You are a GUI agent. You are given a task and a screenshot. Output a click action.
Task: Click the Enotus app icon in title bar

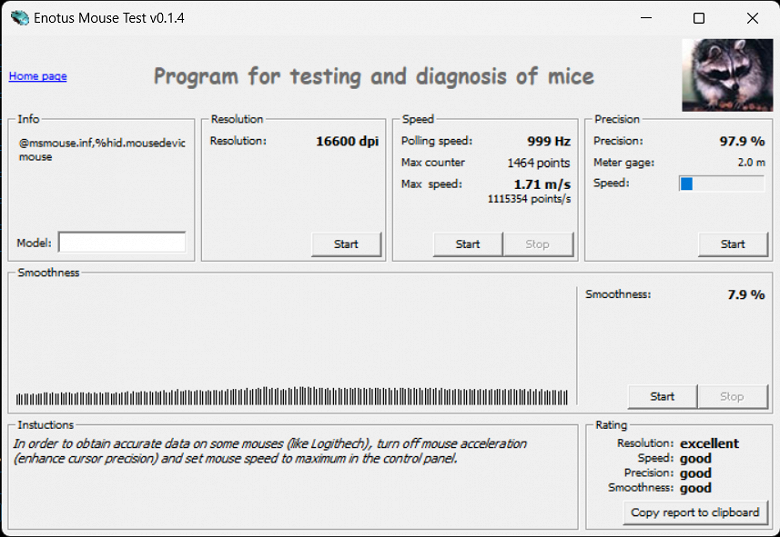point(20,18)
